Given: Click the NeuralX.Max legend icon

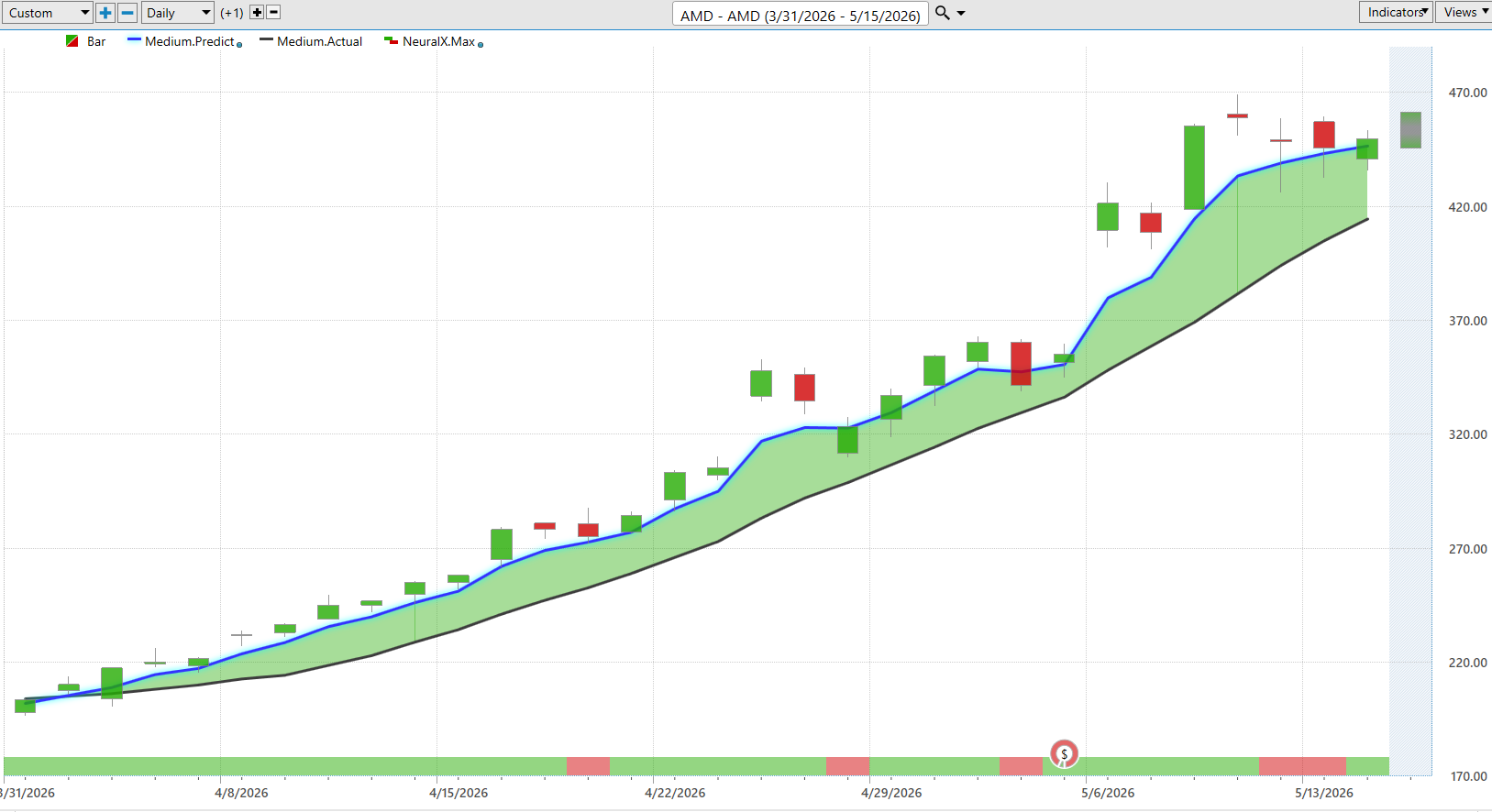Looking at the screenshot, I should (391, 41).
